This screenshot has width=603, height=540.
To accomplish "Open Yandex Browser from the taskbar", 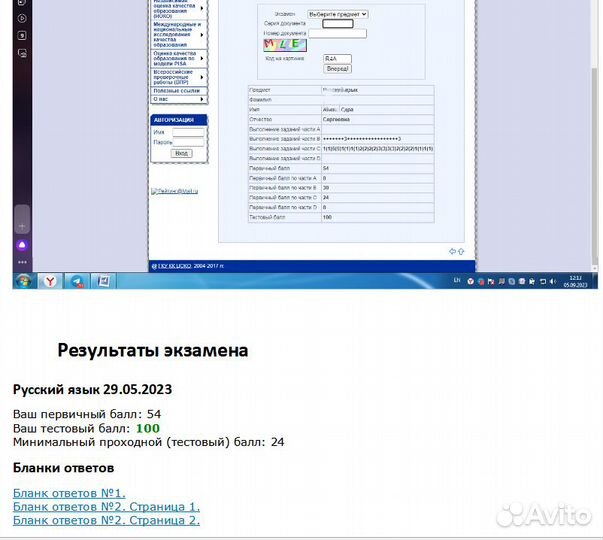I will click(50, 282).
